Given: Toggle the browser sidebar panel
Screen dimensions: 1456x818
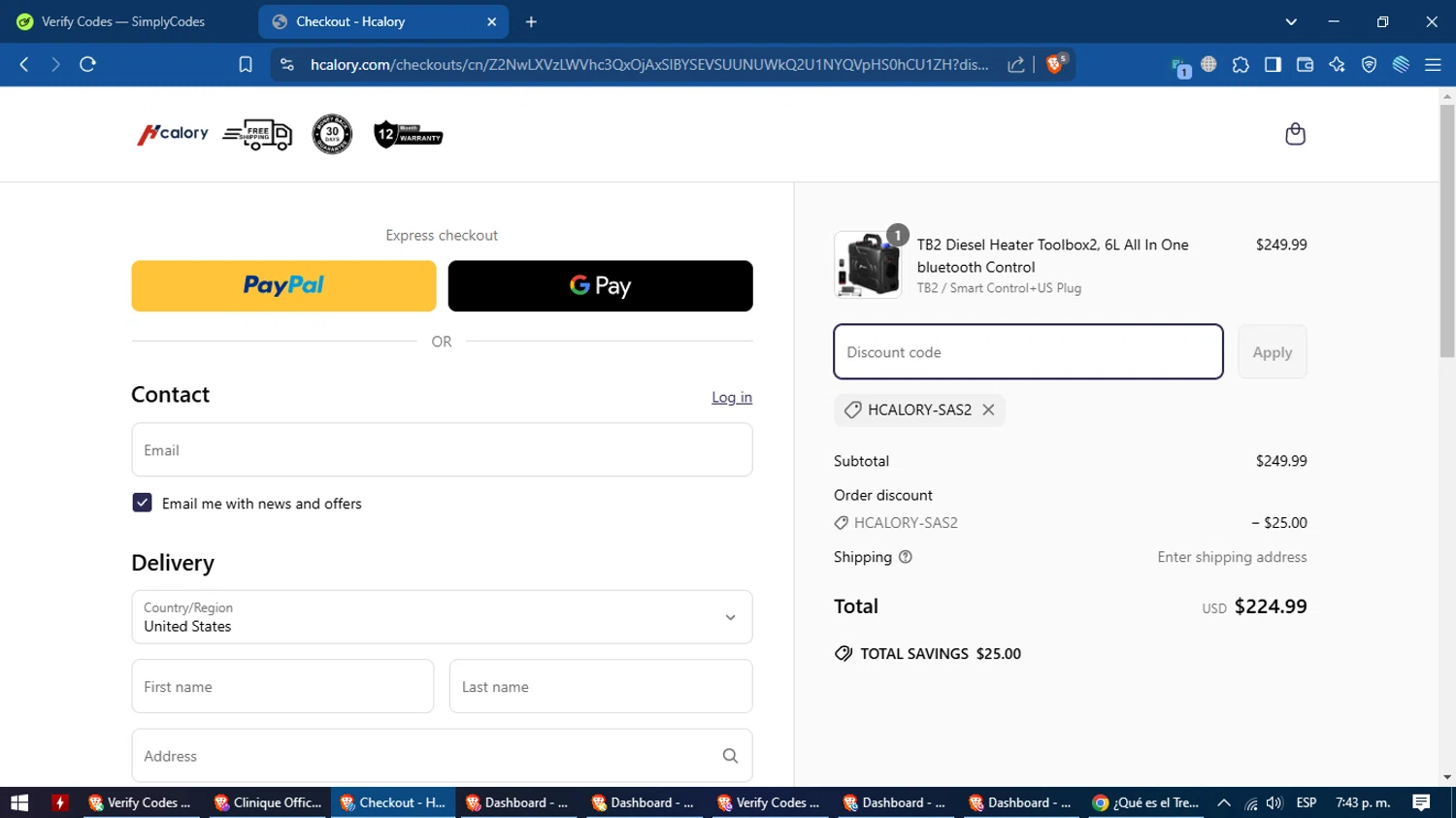Looking at the screenshot, I should (x=1273, y=64).
